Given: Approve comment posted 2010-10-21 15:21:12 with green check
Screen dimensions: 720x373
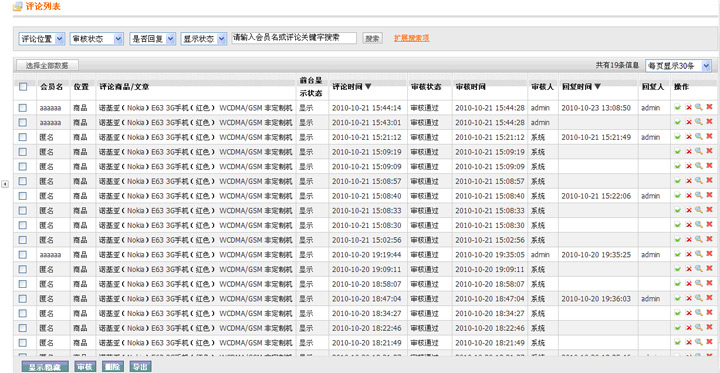Looking at the screenshot, I should pos(678,137).
